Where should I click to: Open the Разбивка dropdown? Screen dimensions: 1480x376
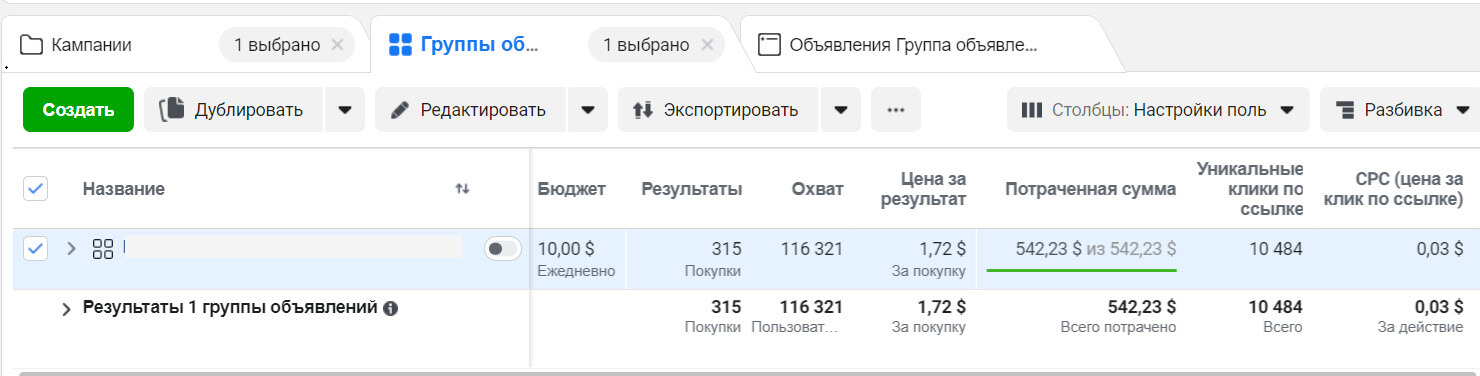pos(1402,110)
